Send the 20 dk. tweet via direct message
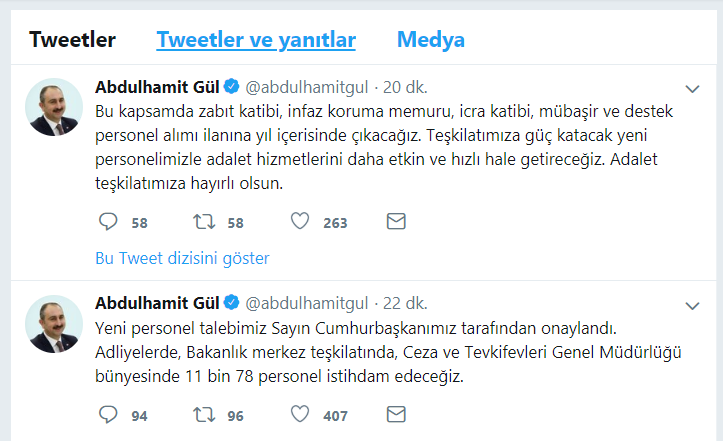This screenshot has width=723, height=441. 396,221
